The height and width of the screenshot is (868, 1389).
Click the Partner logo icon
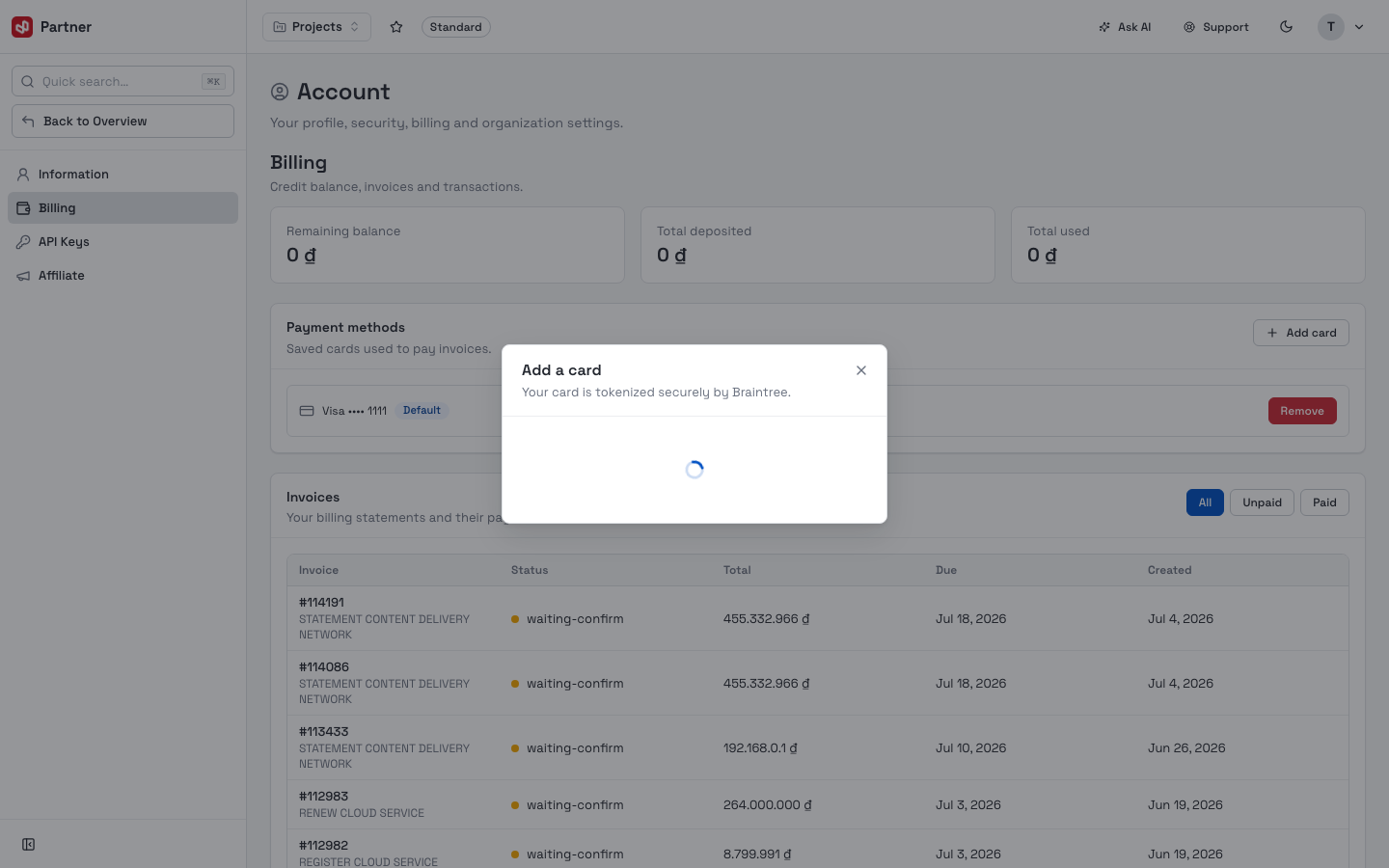pyautogui.click(x=22, y=27)
